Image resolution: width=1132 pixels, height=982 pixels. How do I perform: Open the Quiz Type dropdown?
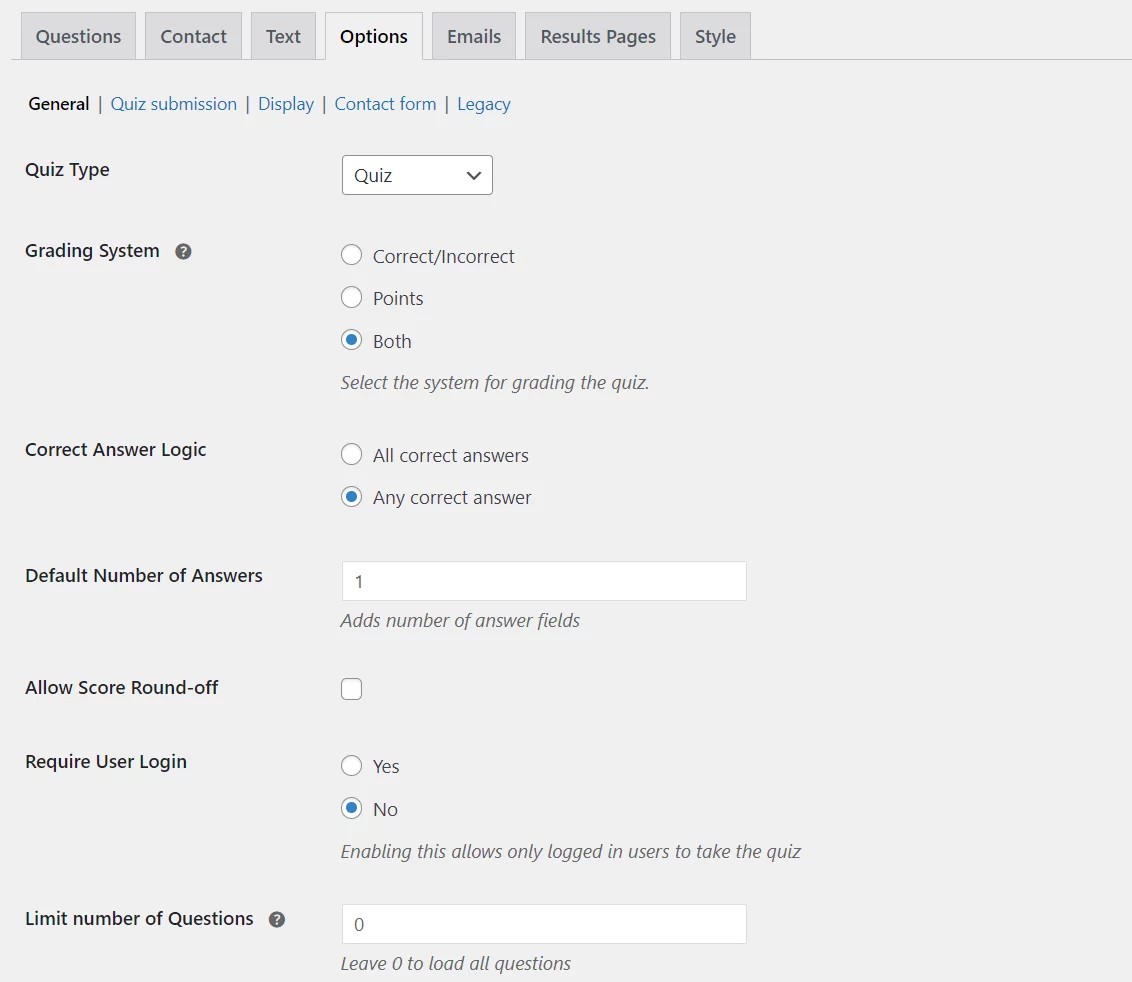coord(417,175)
